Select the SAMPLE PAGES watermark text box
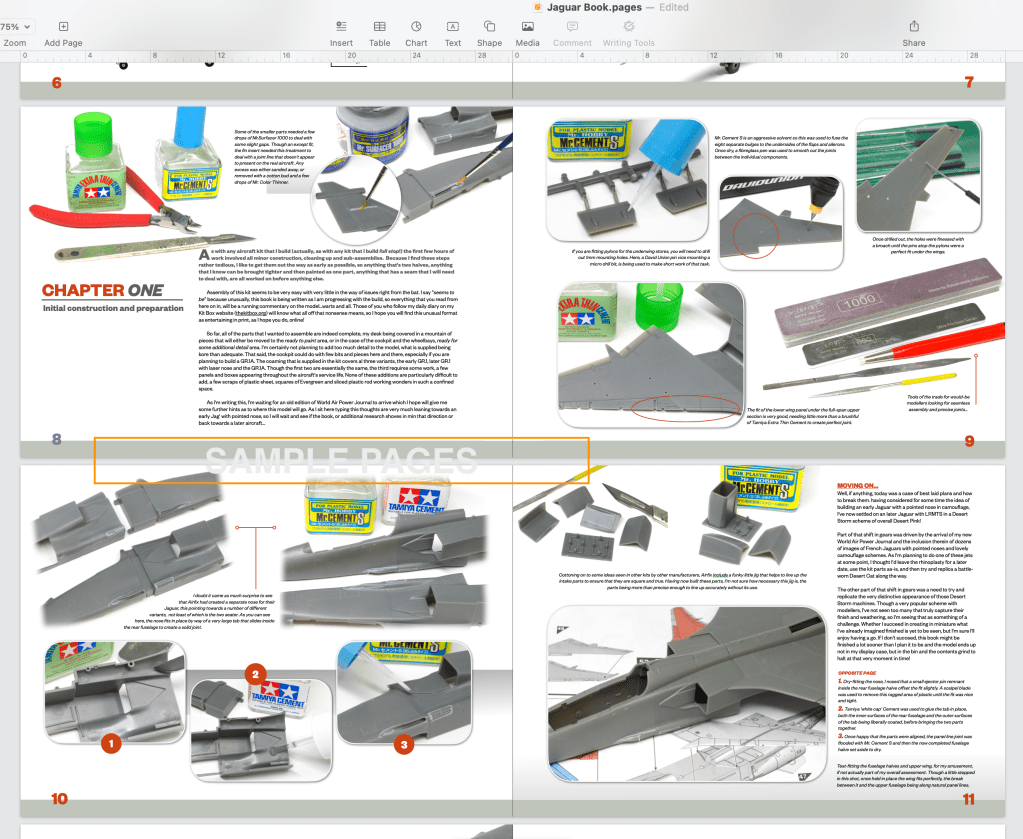This screenshot has height=839, width=1023. click(x=341, y=460)
